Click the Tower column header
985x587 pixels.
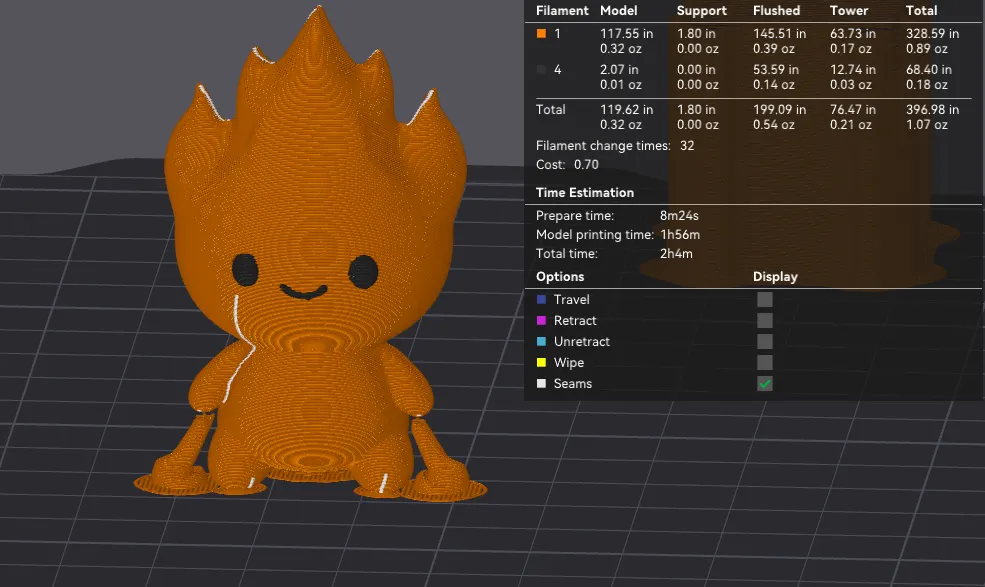point(849,11)
